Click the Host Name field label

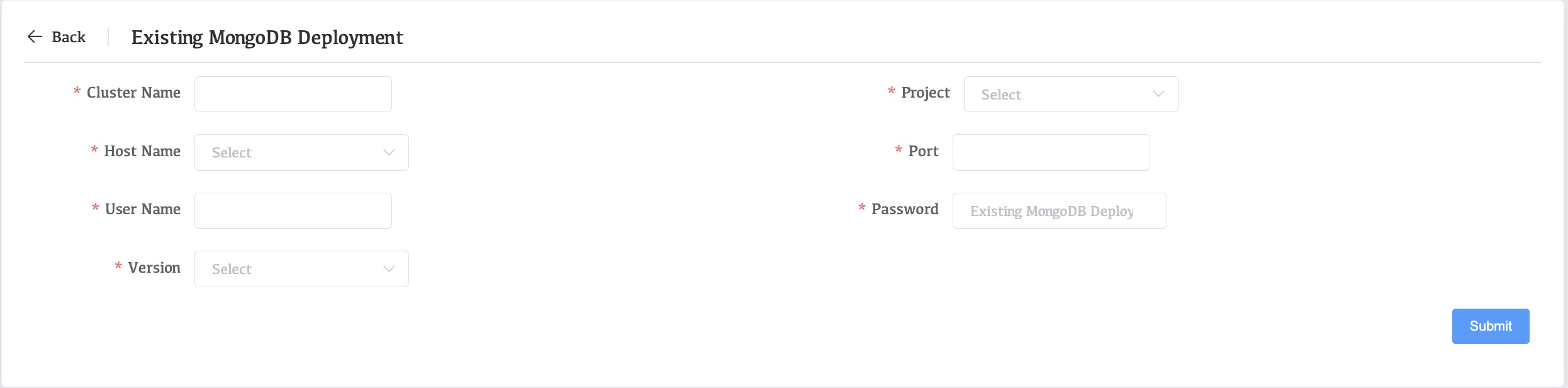[x=142, y=151]
